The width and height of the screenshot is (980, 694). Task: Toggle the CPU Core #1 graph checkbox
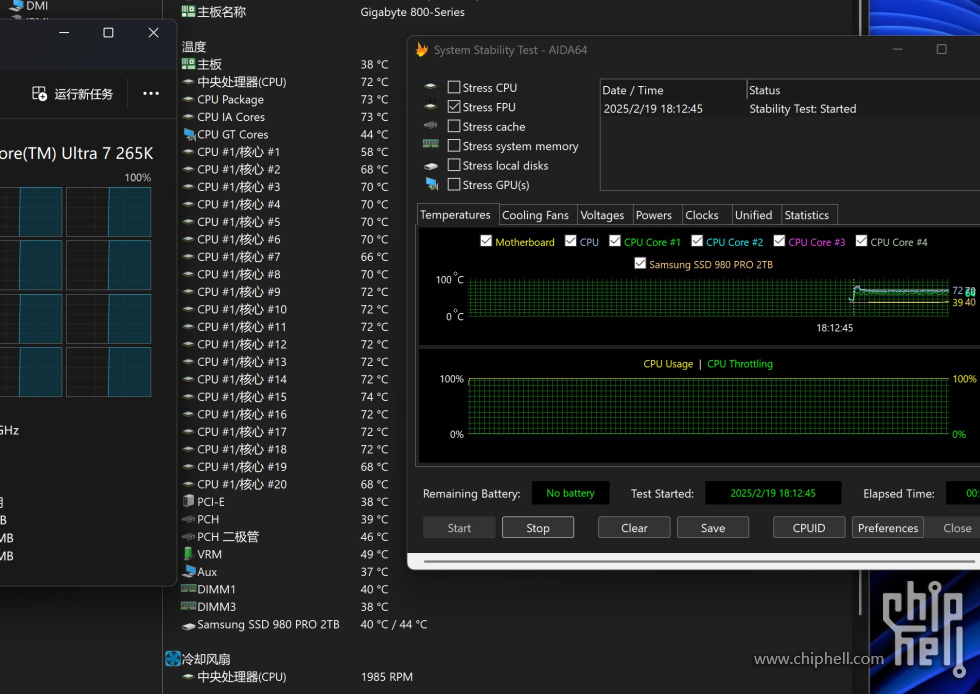615,241
